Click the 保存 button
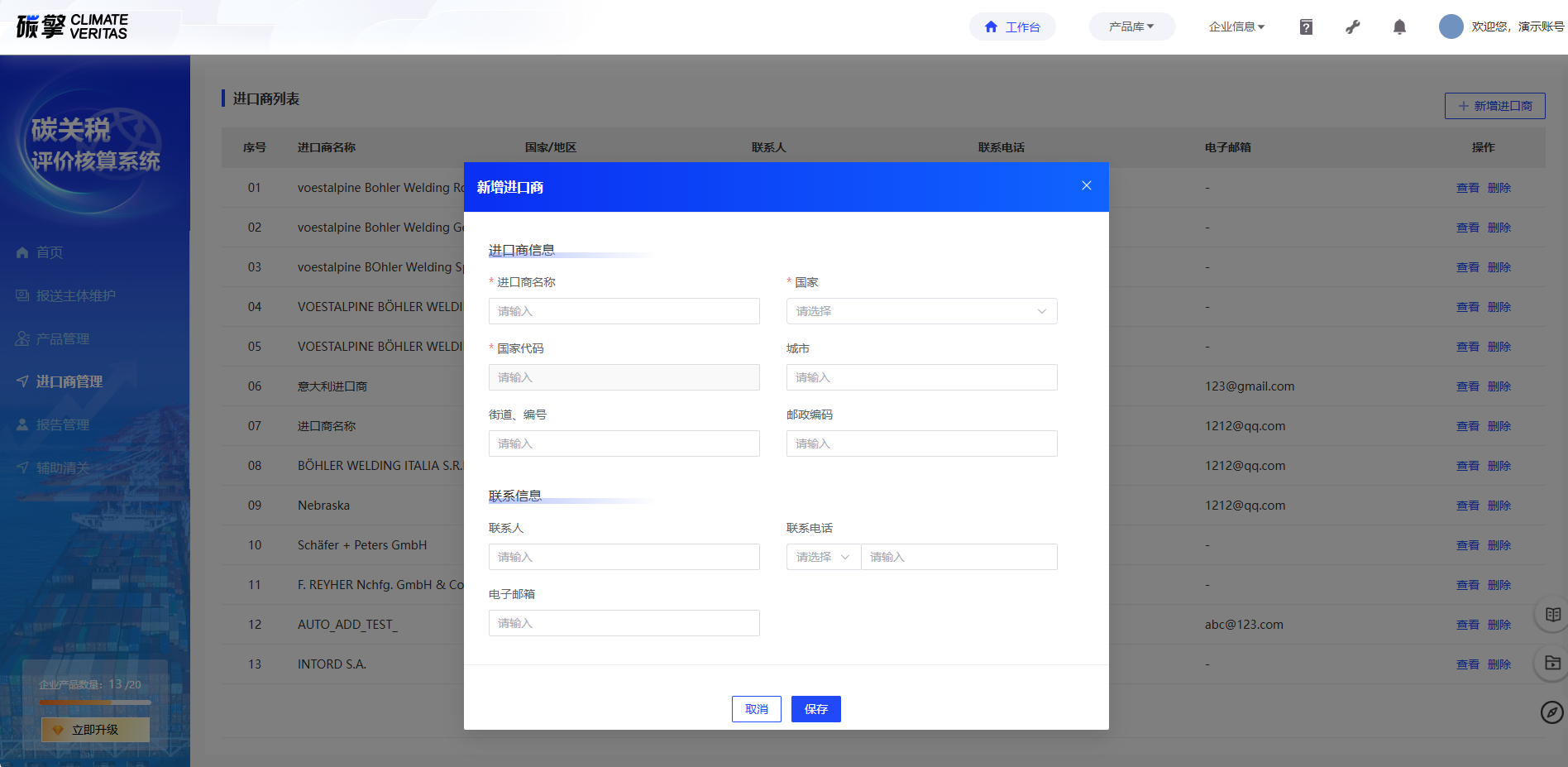 click(815, 709)
